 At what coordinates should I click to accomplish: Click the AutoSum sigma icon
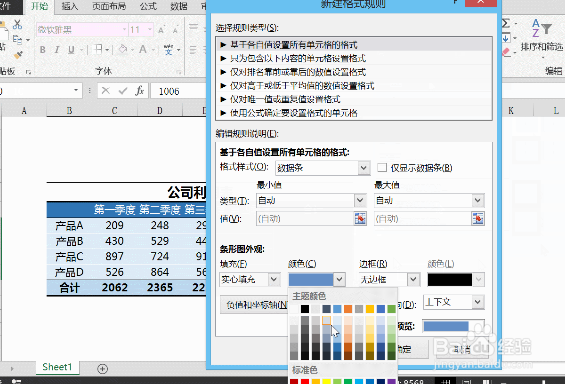point(506,24)
